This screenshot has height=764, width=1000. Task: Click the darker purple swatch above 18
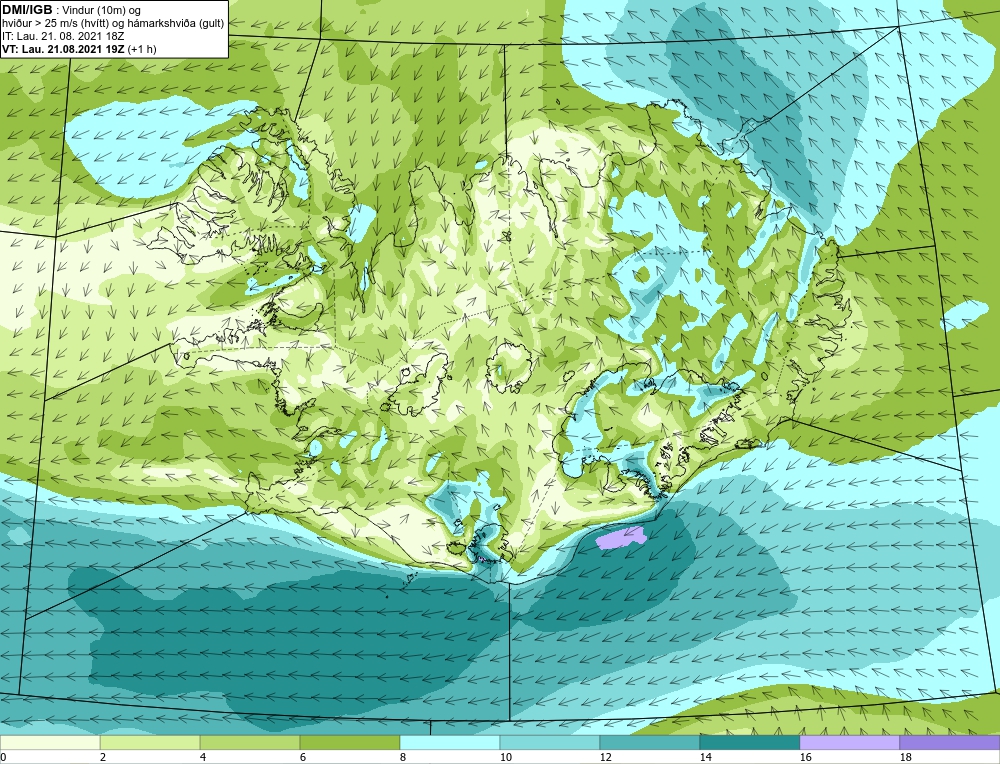point(950,743)
